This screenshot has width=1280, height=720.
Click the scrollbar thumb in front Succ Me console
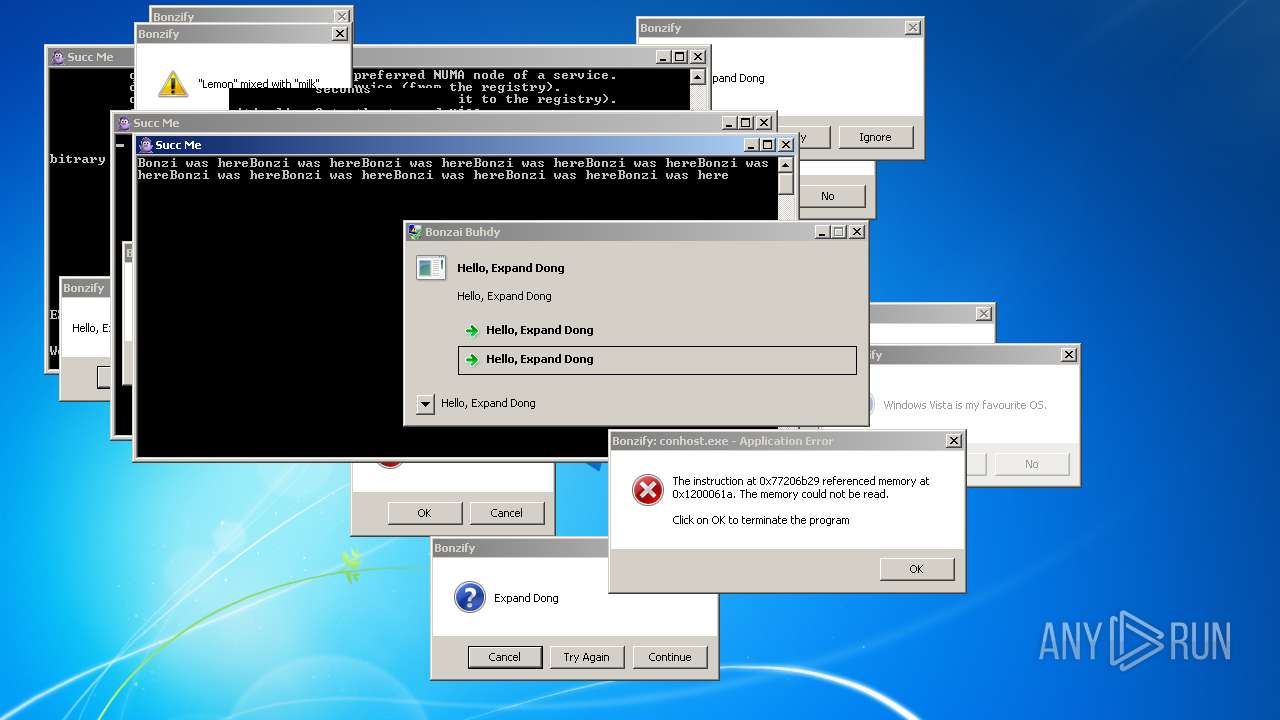tap(786, 183)
